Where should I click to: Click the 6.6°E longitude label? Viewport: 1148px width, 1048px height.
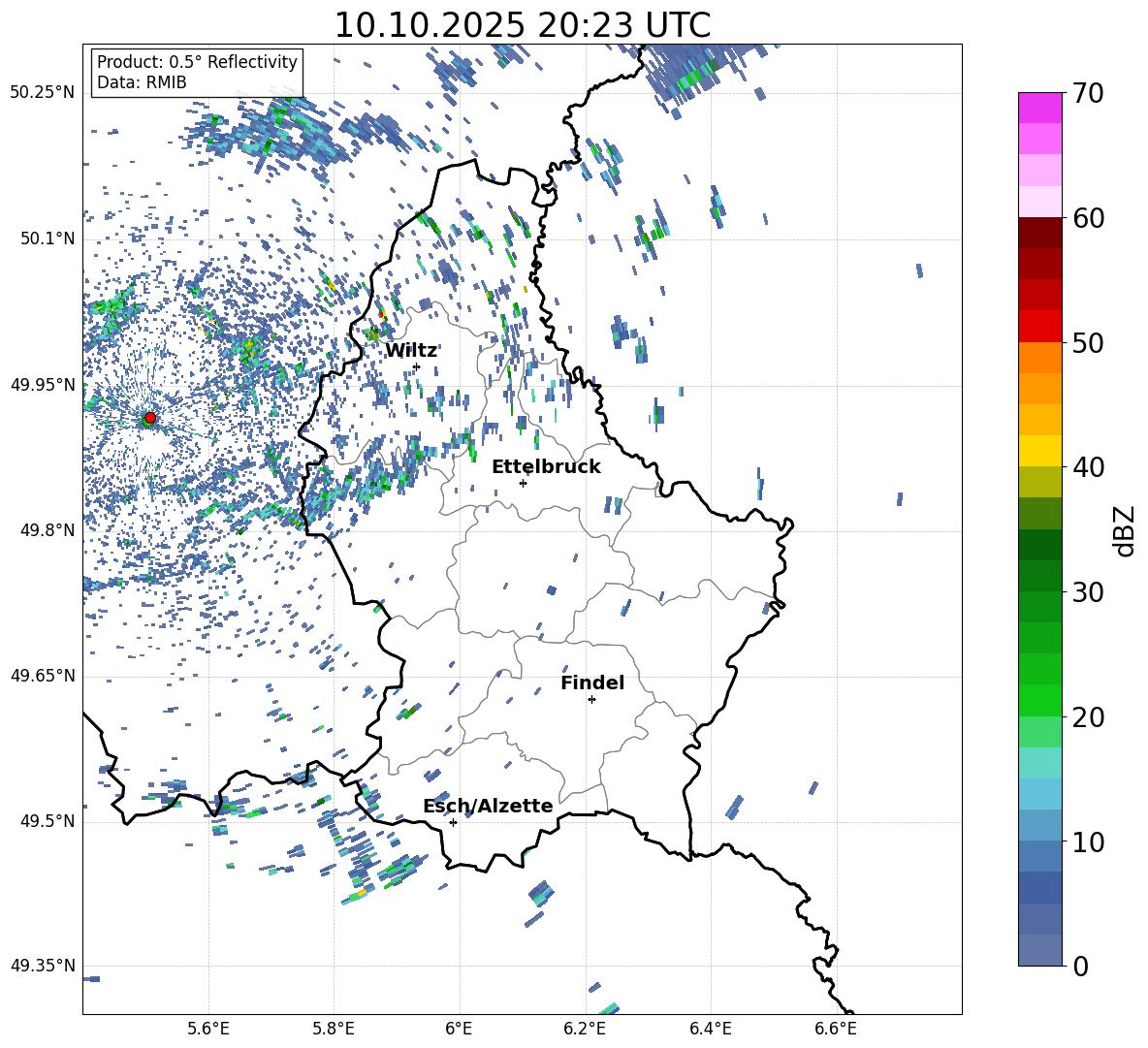(x=836, y=1029)
